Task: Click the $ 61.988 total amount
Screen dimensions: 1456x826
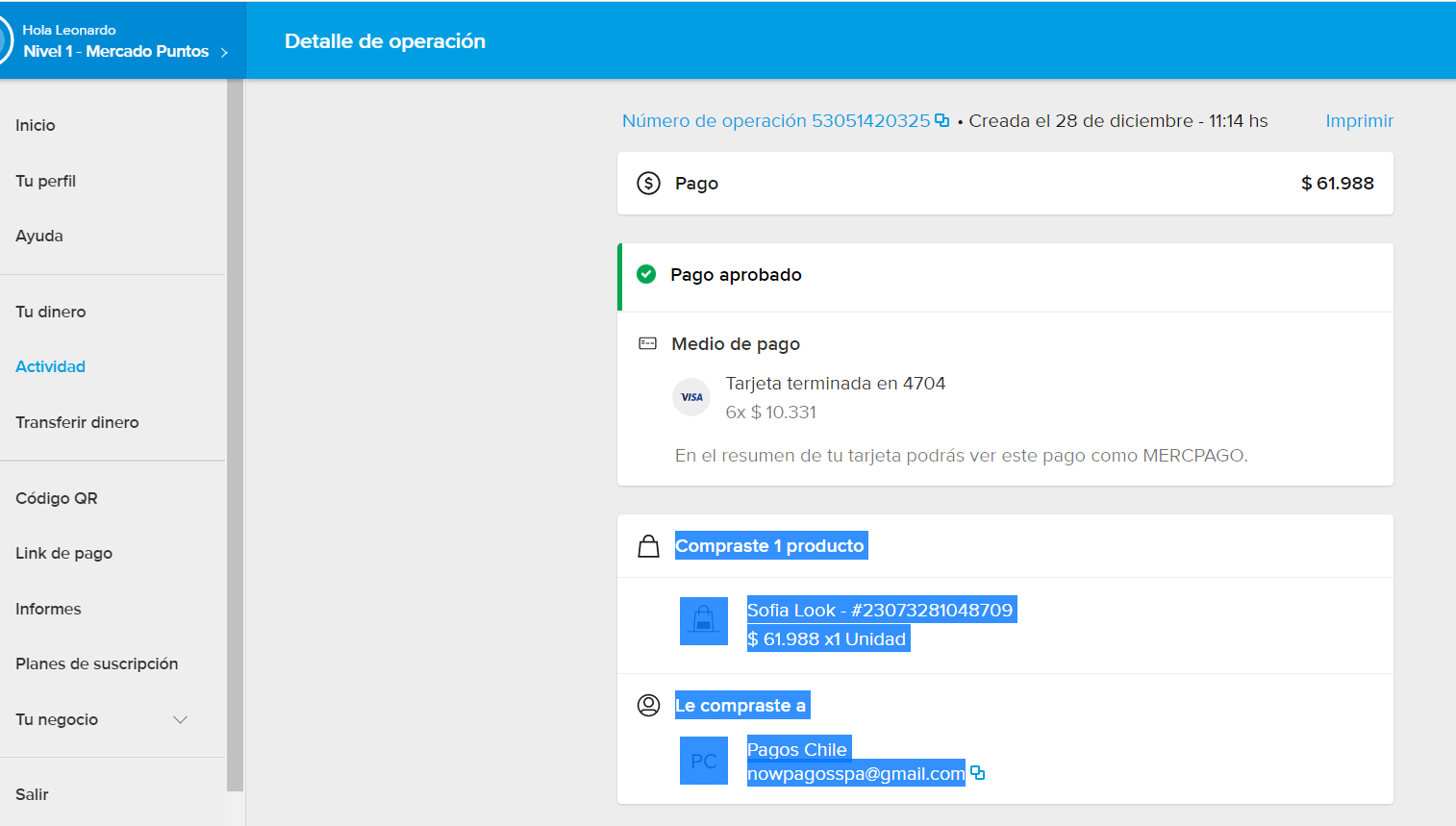Action: pyautogui.click(x=1337, y=183)
